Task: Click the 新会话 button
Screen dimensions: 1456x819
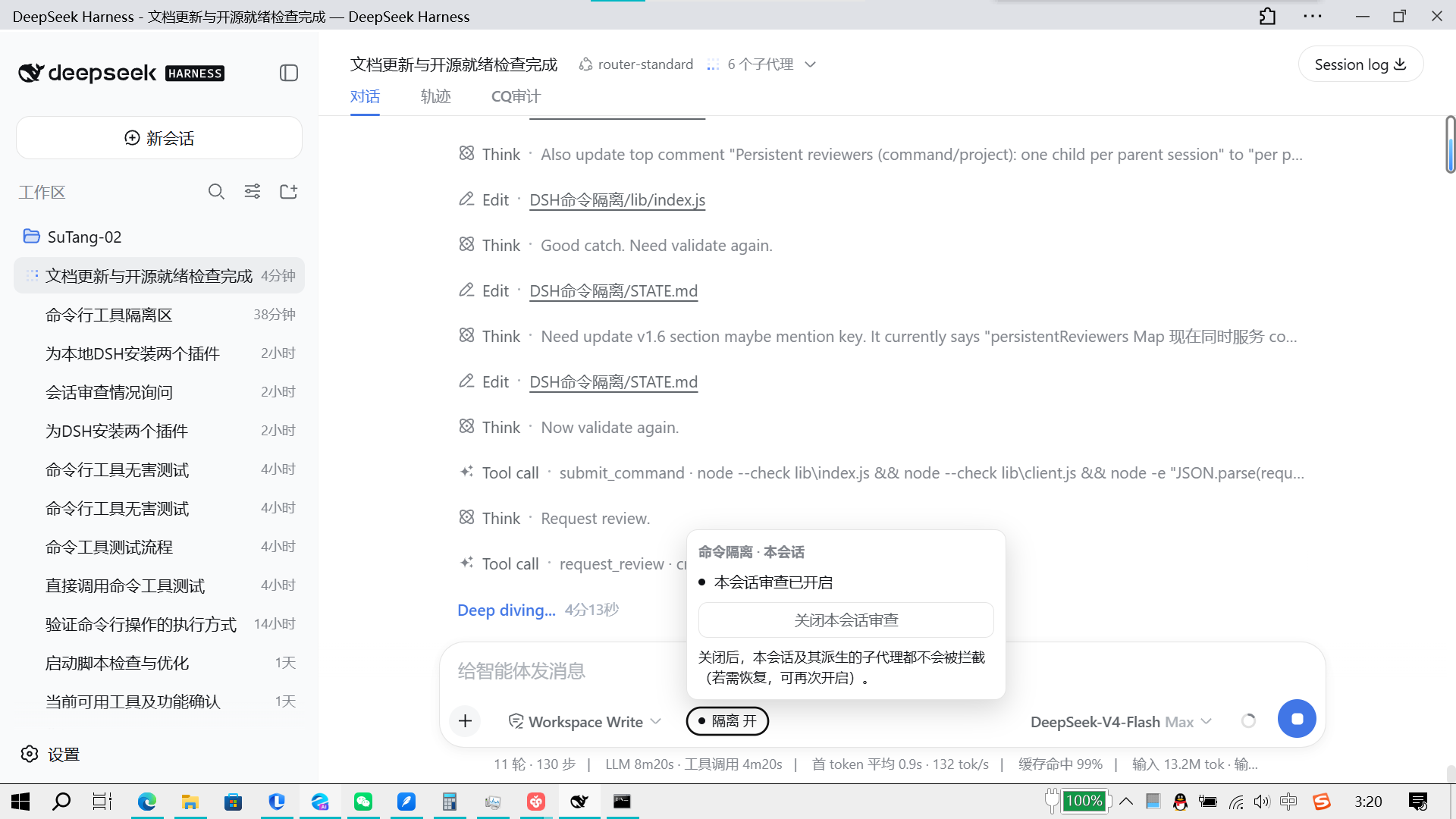Action: [x=159, y=138]
